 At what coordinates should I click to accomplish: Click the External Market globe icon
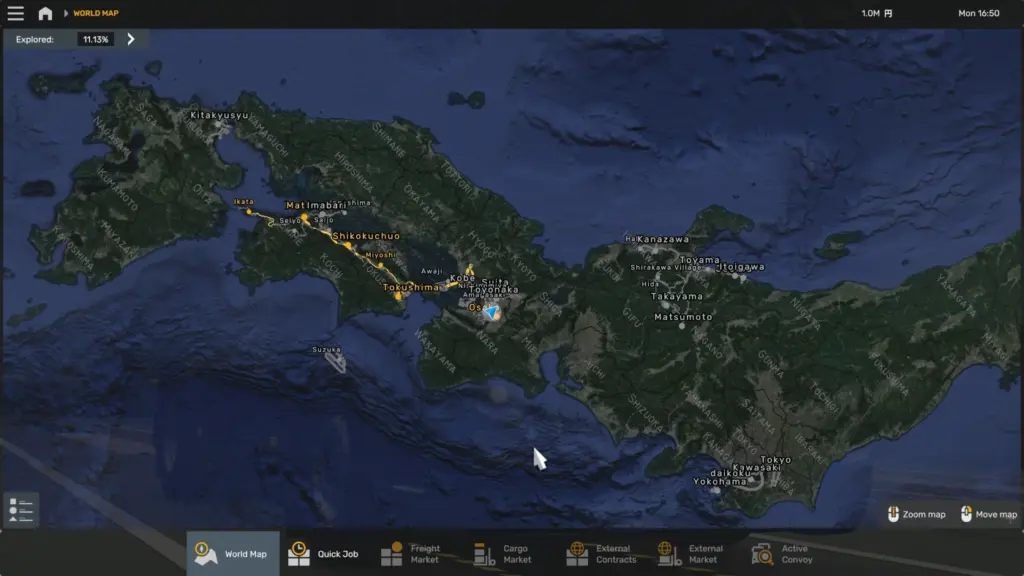tap(669, 554)
